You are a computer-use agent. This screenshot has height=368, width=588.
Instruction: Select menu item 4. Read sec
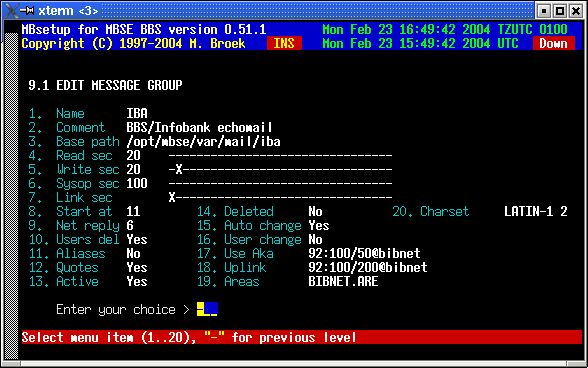coord(70,156)
